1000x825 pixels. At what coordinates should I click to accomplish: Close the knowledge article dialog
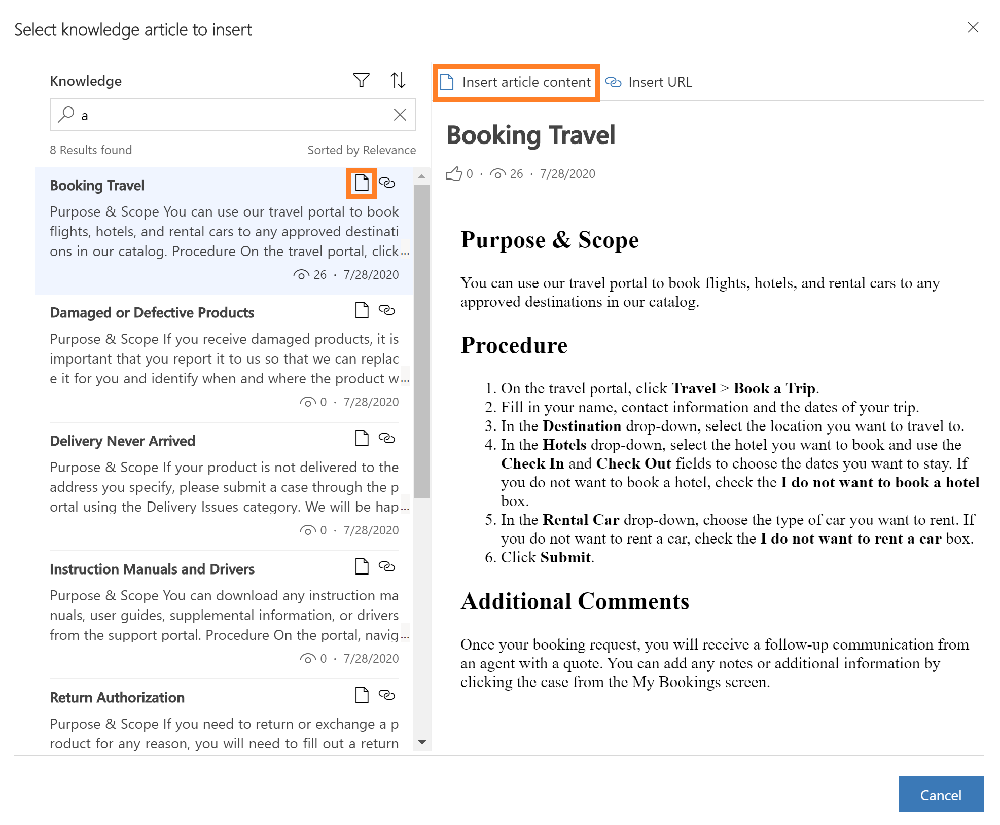[972, 27]
